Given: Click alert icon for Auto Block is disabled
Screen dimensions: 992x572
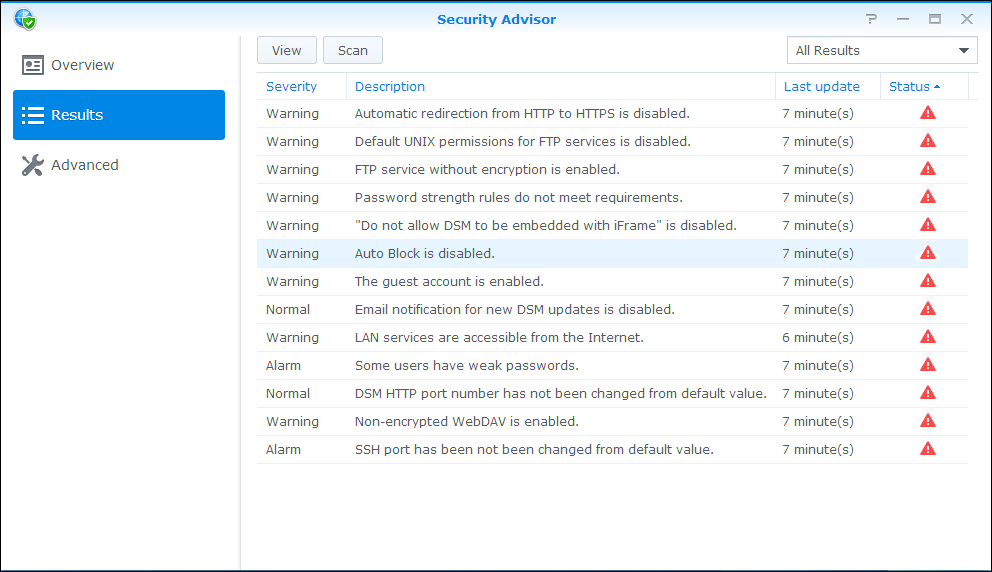Looking at the screenshot, I should point(927,253).
